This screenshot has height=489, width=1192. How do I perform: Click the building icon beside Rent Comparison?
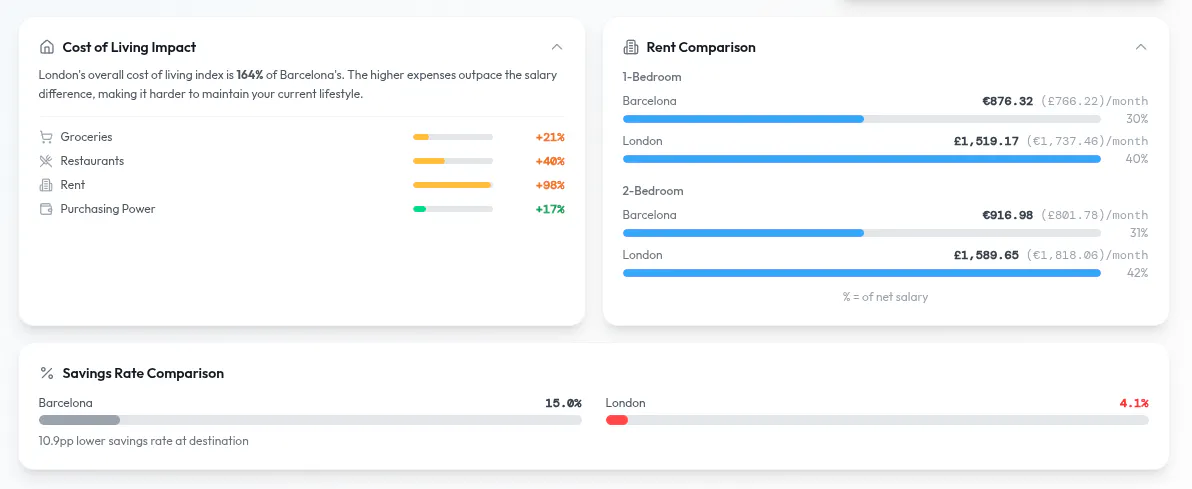pos(630,47)
